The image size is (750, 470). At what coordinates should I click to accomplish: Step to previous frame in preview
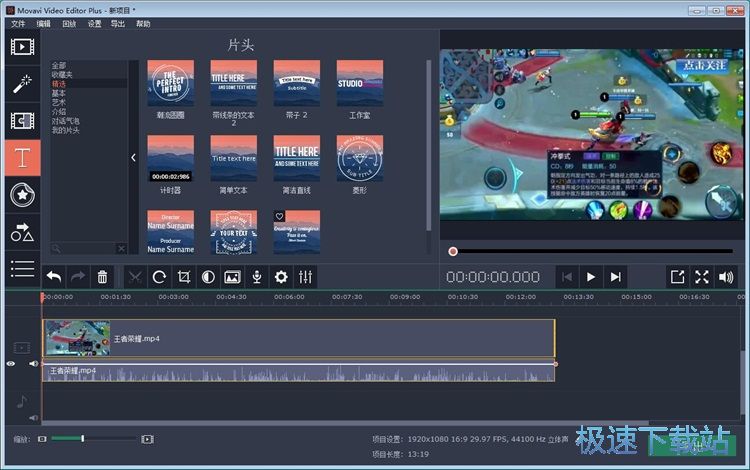point(567,277)
